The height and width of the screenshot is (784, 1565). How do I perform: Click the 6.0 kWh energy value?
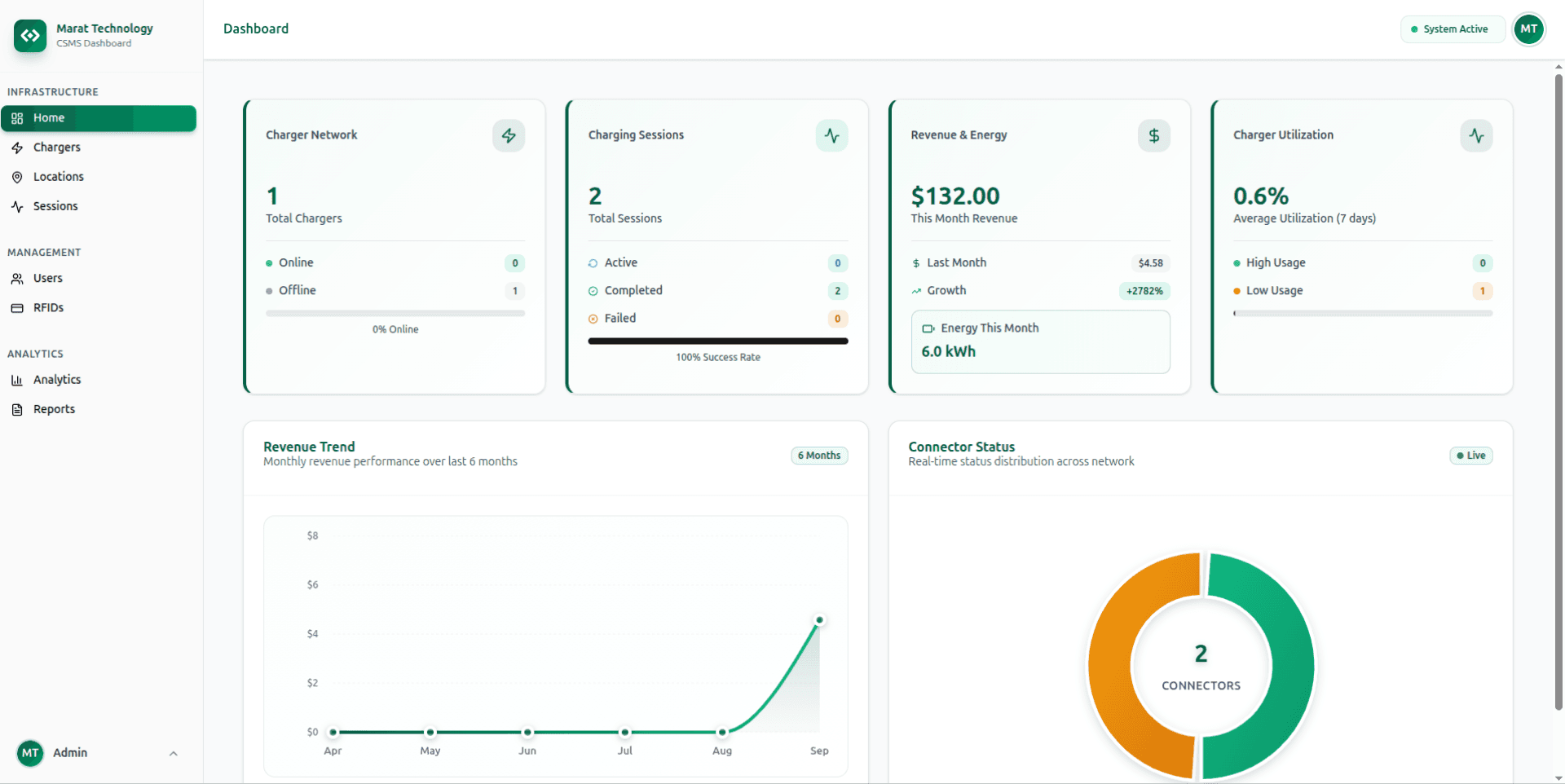(x=949, y=351)
